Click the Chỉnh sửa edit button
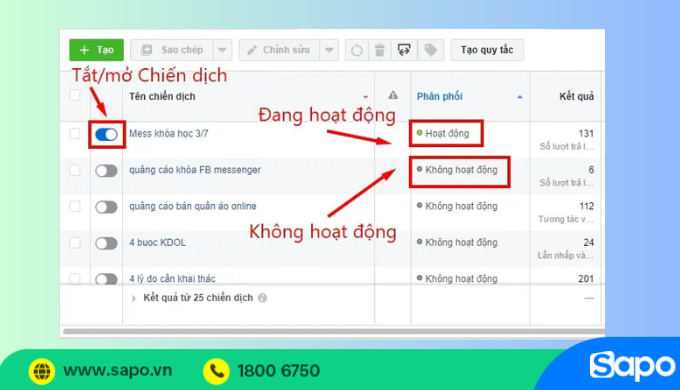 (279, 50)
